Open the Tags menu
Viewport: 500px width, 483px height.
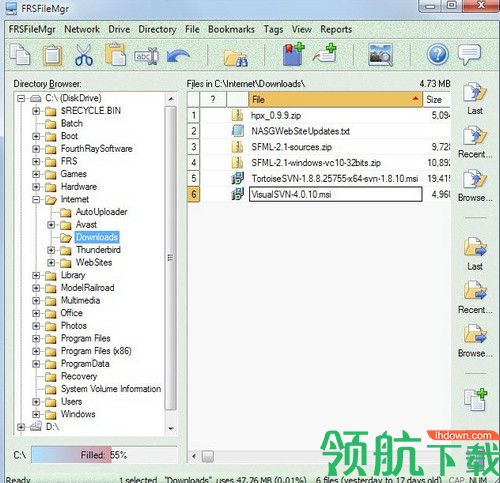click(273, 29)
